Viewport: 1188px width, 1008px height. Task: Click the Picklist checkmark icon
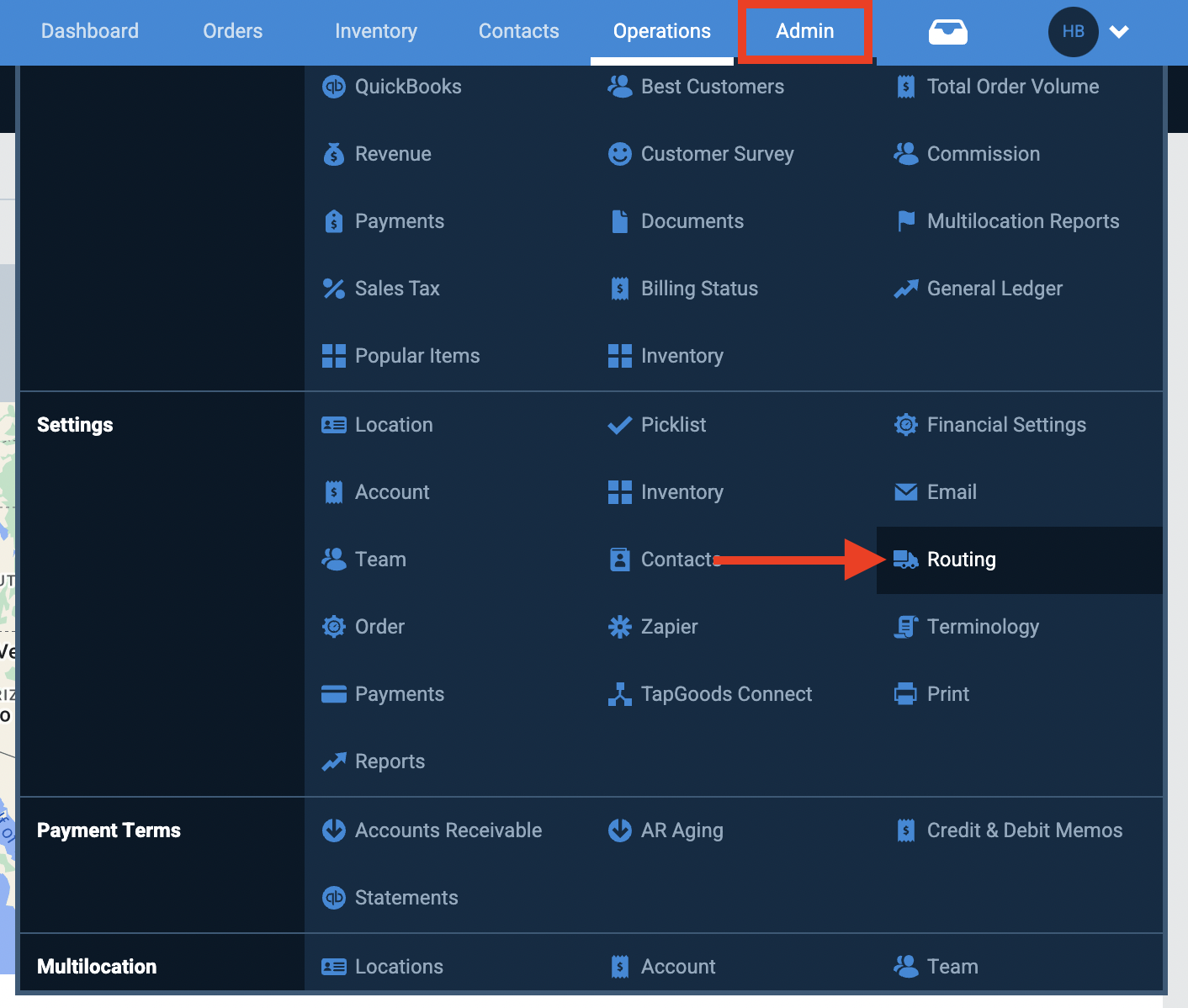(x=620, y=425)
